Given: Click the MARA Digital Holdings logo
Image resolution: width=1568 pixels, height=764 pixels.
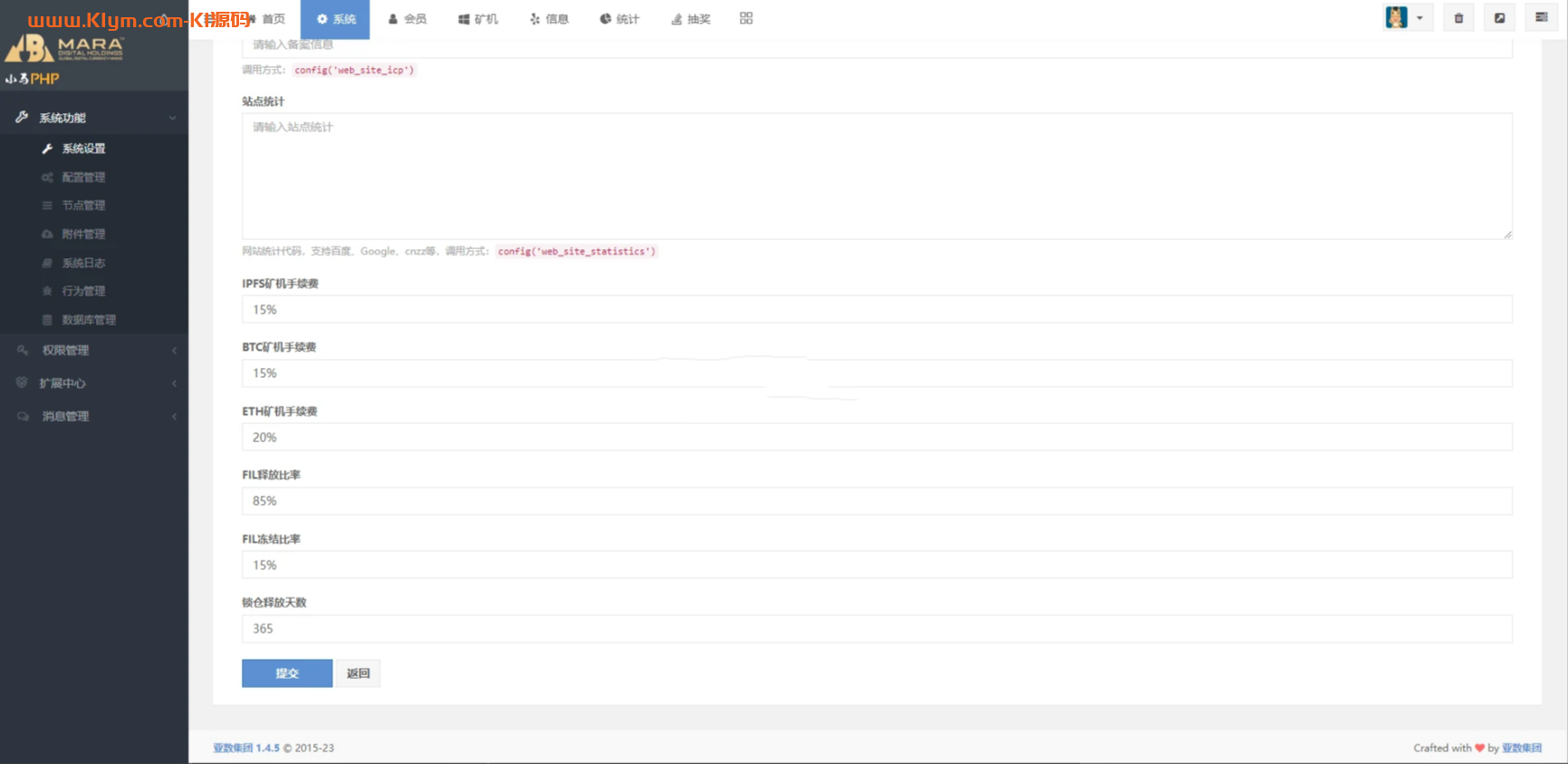Looking at the screenshot, I should tap(63, 48).
